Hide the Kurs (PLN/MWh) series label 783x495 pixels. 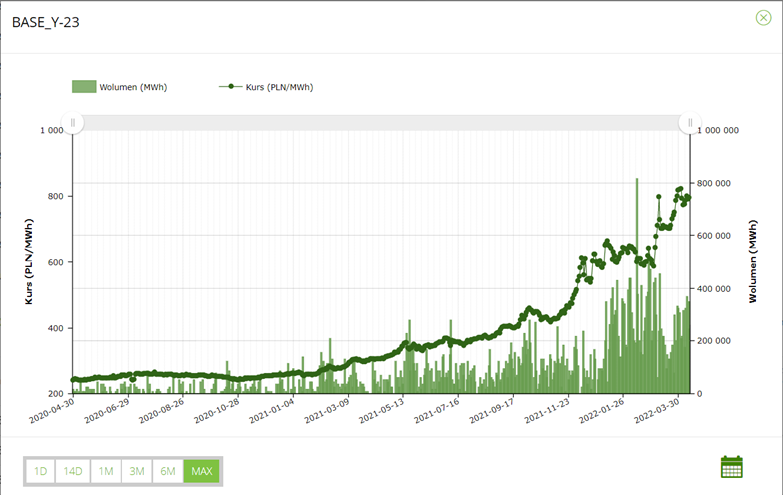(x=279, y=87)
